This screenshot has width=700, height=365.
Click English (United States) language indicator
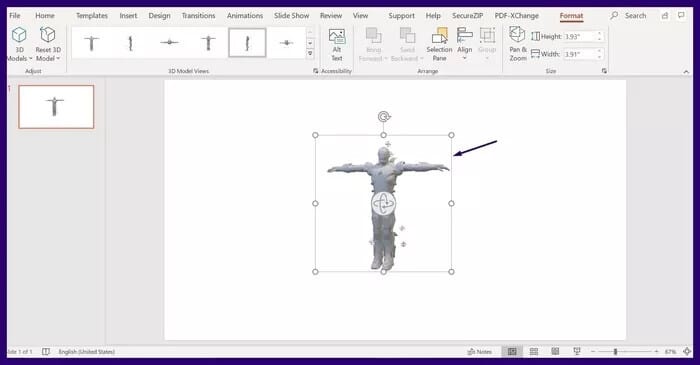point(87,352)
